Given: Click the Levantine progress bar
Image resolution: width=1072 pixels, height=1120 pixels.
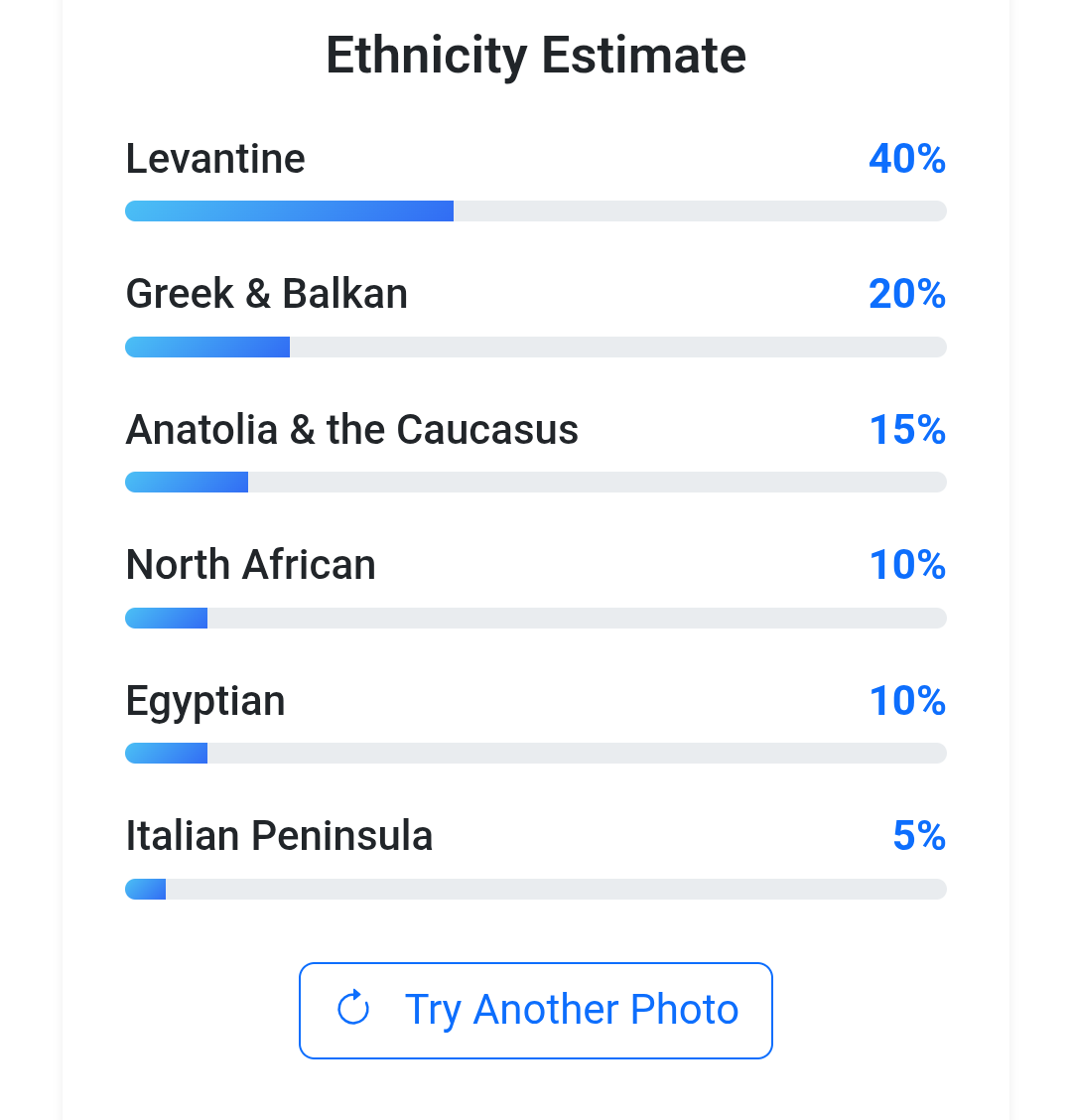Looking at the screenshot, I should pos(536,210).
